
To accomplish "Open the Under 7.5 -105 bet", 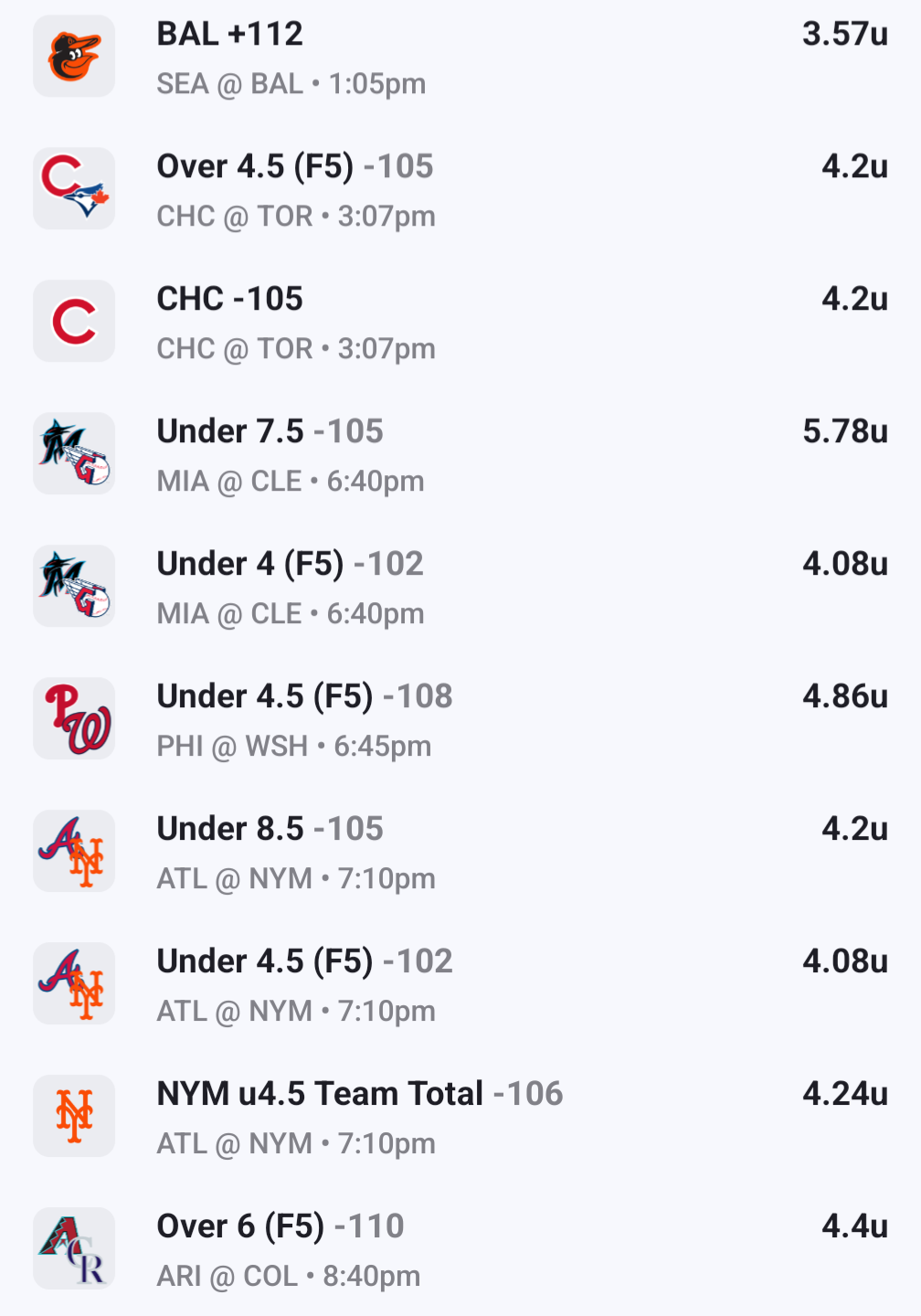I will pyautogui.click(x=270, y=432).
